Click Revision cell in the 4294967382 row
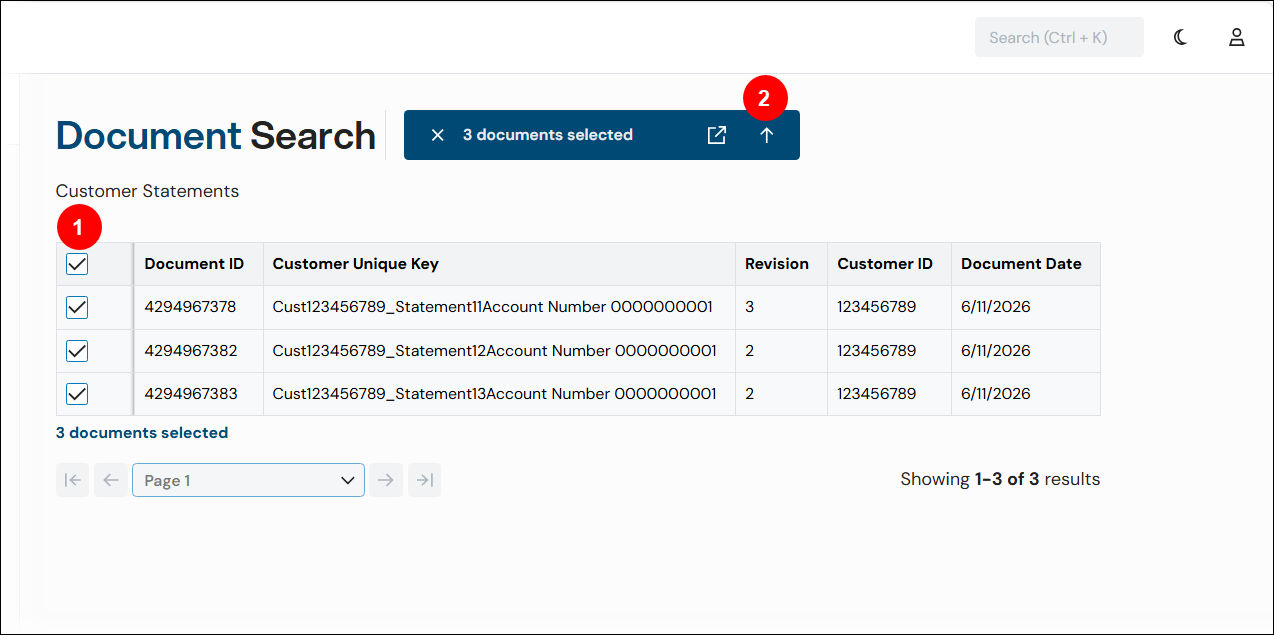 [782, 351]
